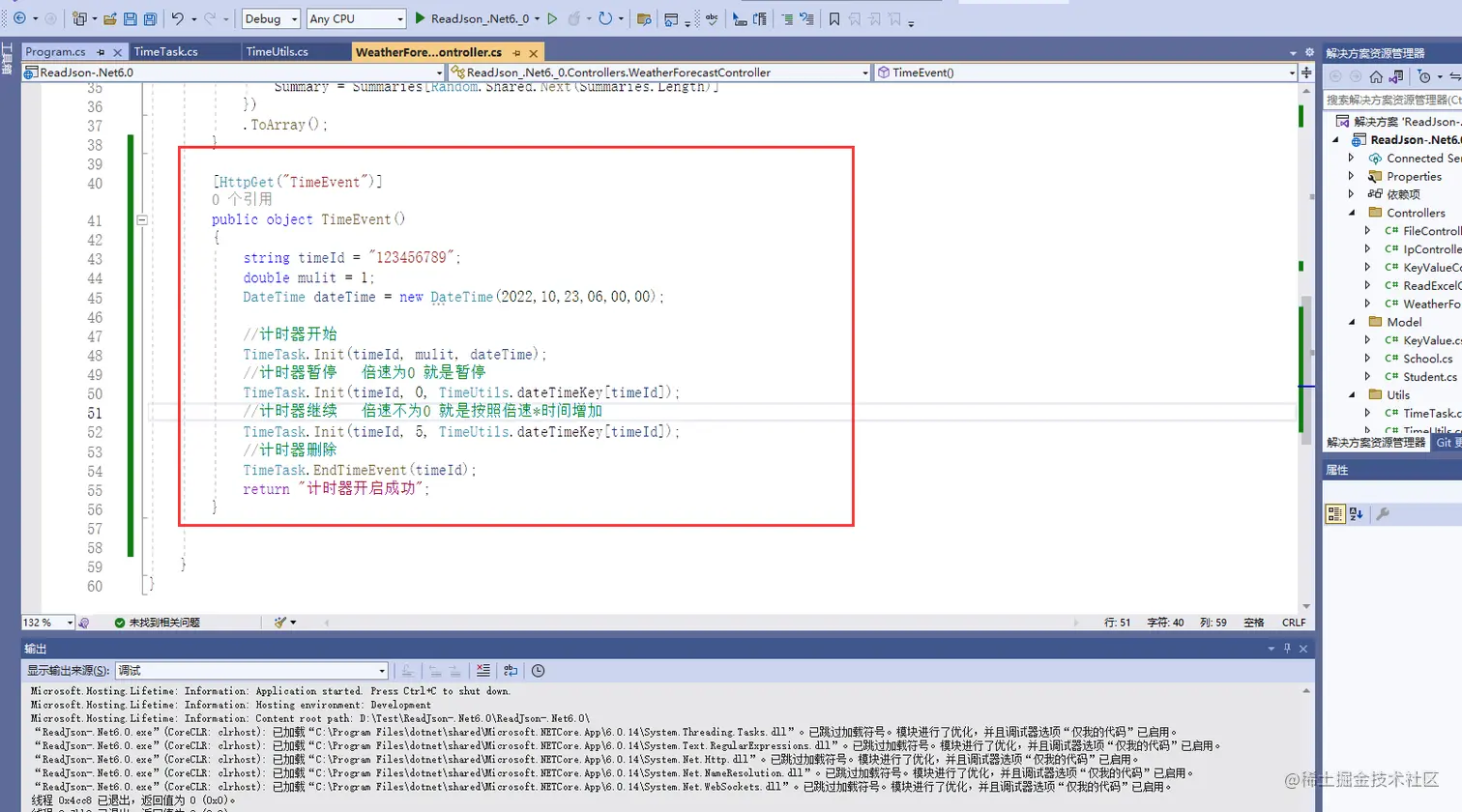This screenshot has height=812, width=1462.
Task: Switch to the 解决方案资源管理器 bottom tab
Action: click(1376, 443)
